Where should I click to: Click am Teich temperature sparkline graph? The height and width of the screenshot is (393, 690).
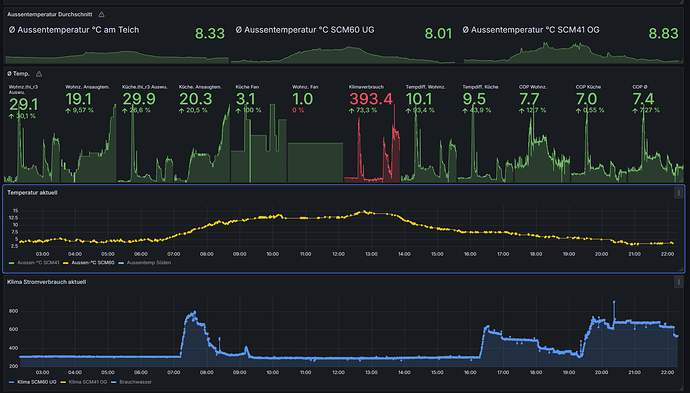(117, 57)
